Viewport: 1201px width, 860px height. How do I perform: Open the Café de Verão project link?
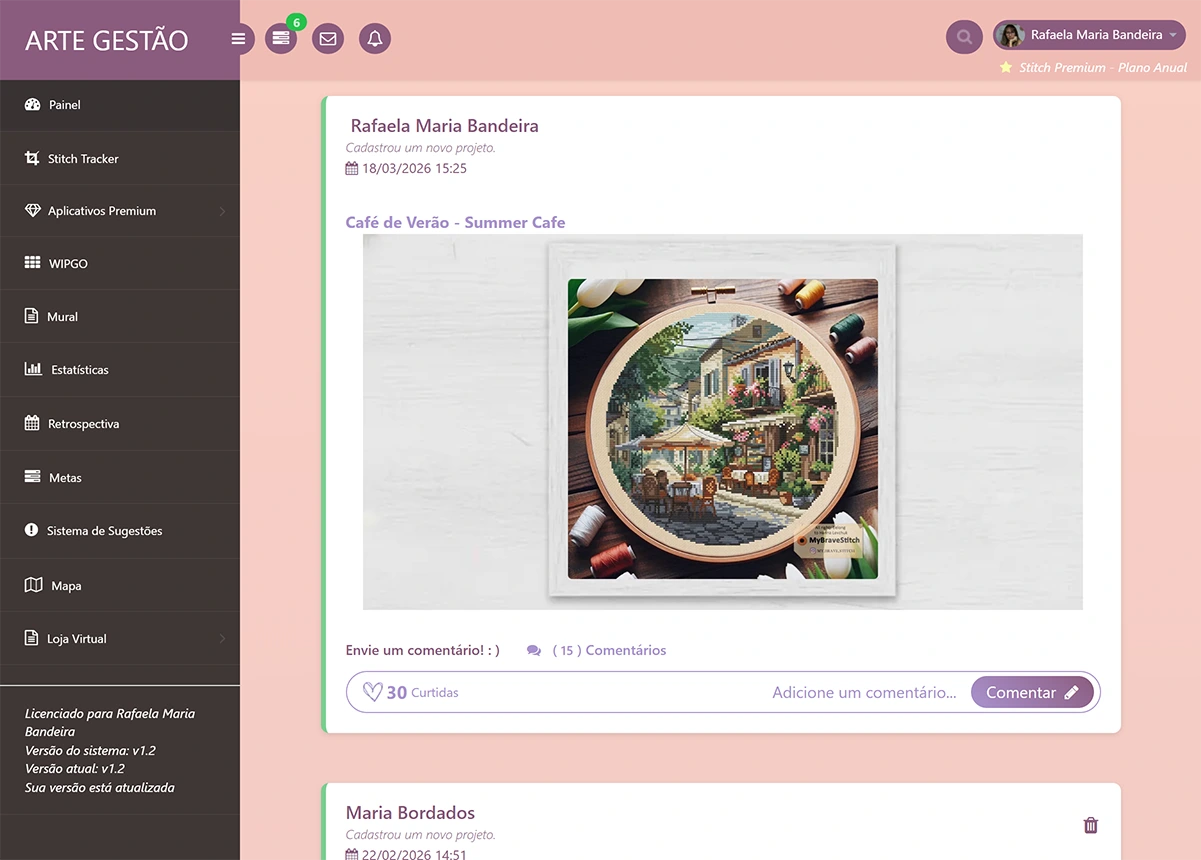(455, 222)
